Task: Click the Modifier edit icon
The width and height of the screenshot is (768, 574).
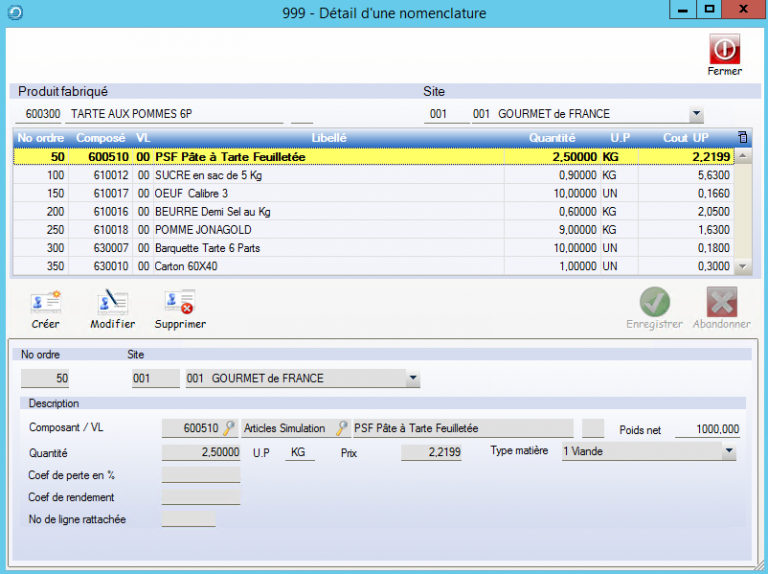Action: click(112, 302)
